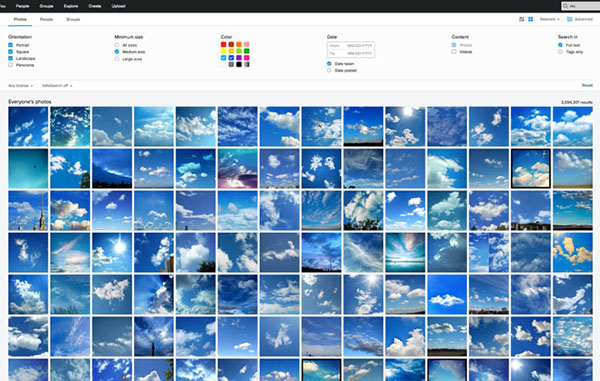Deselect the checked cyan color swatch
Screen dimensions: 600x381
point(223,58)
